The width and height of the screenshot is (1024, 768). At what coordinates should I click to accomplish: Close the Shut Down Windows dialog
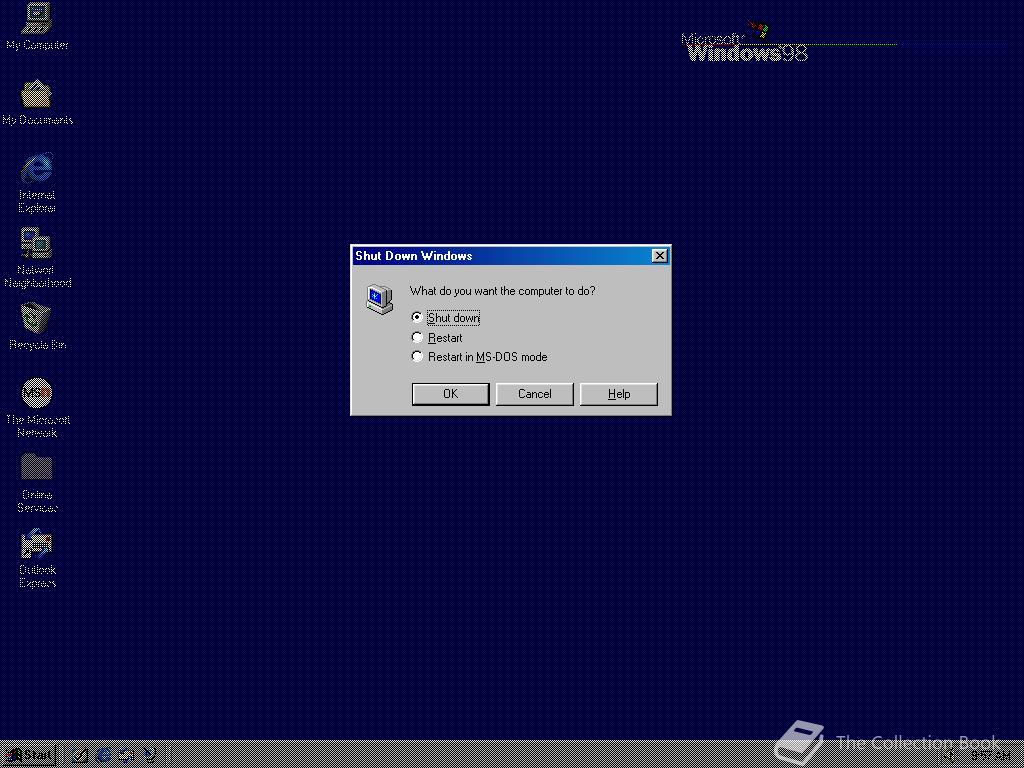(660, 256)
